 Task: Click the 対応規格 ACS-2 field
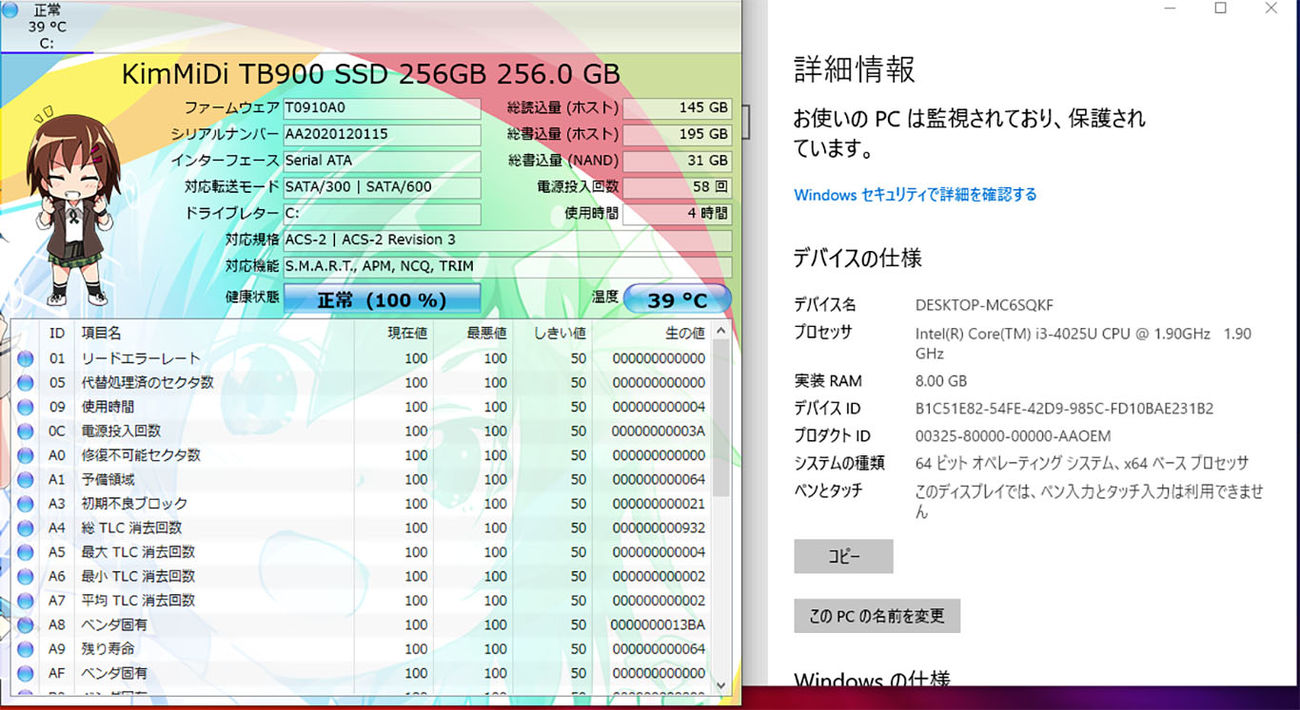pyautogui.click(x=507, y=240)
